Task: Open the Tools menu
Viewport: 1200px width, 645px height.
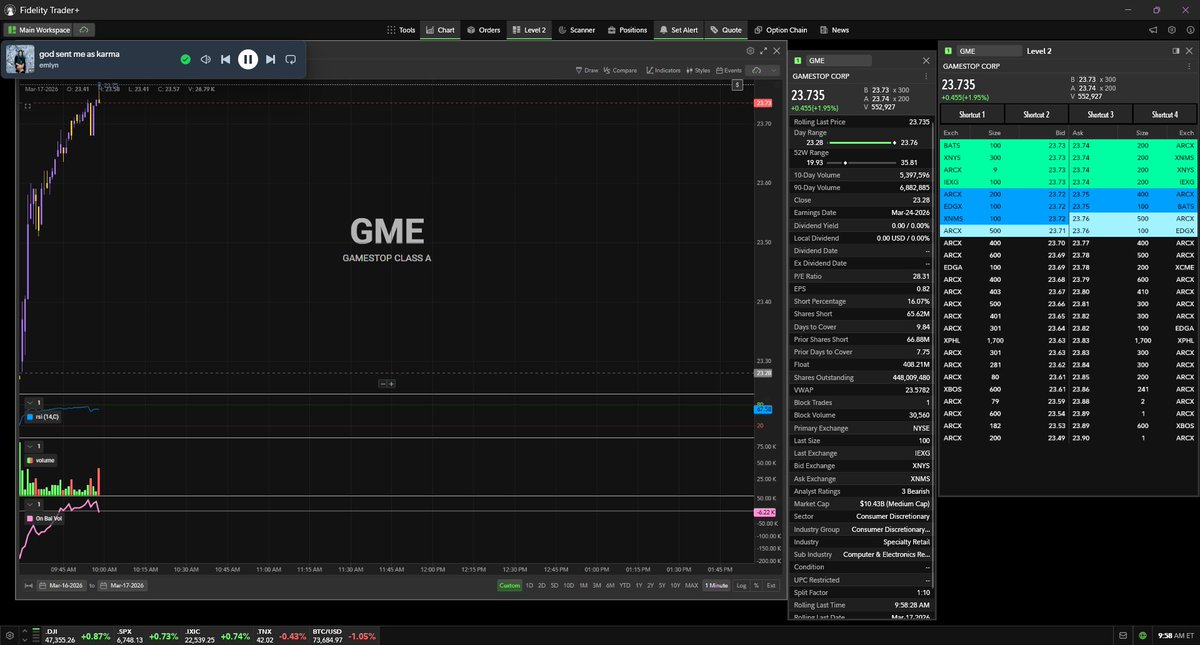Action: (x=401, y=30)
